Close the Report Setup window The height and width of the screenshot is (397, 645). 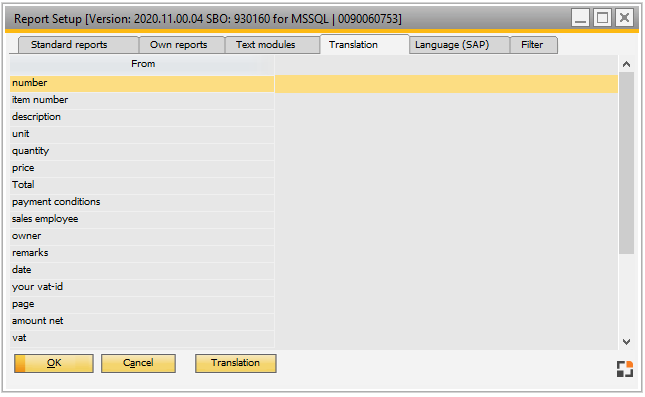tap(624, 18)
